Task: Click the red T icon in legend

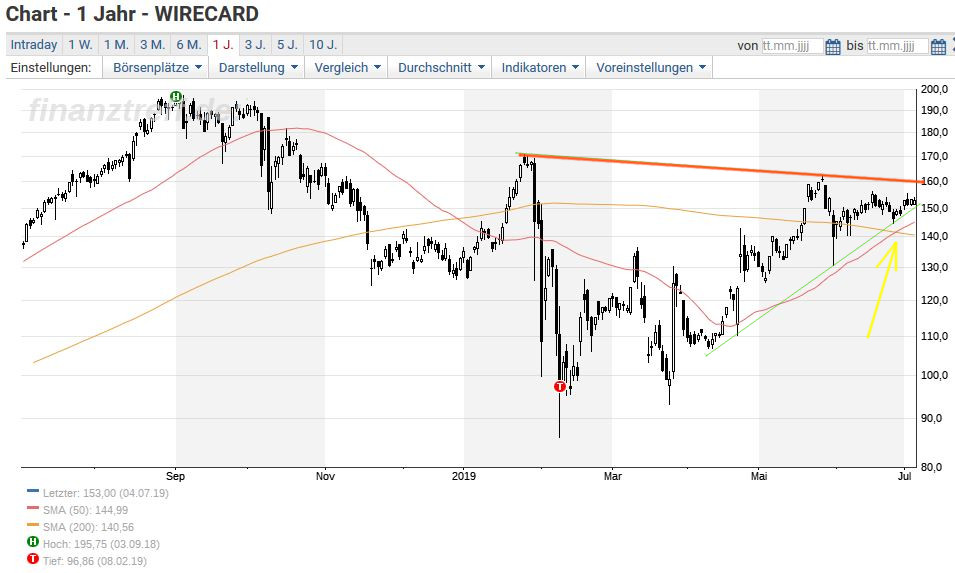Action: (x=33, y=559)
